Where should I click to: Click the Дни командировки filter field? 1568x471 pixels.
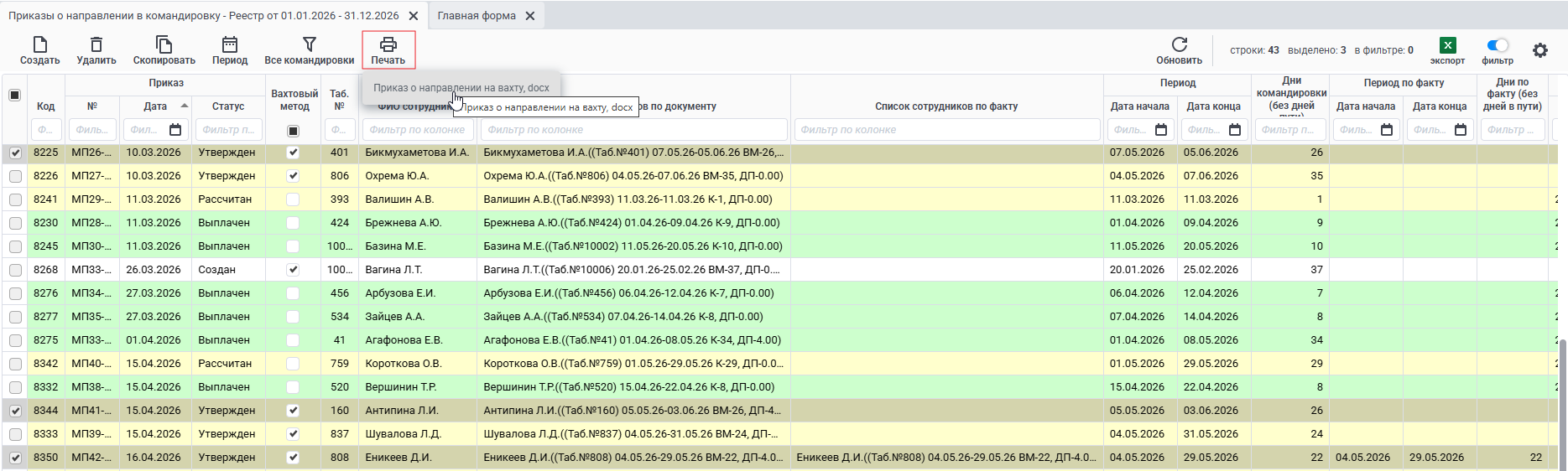pos(1290,130)
